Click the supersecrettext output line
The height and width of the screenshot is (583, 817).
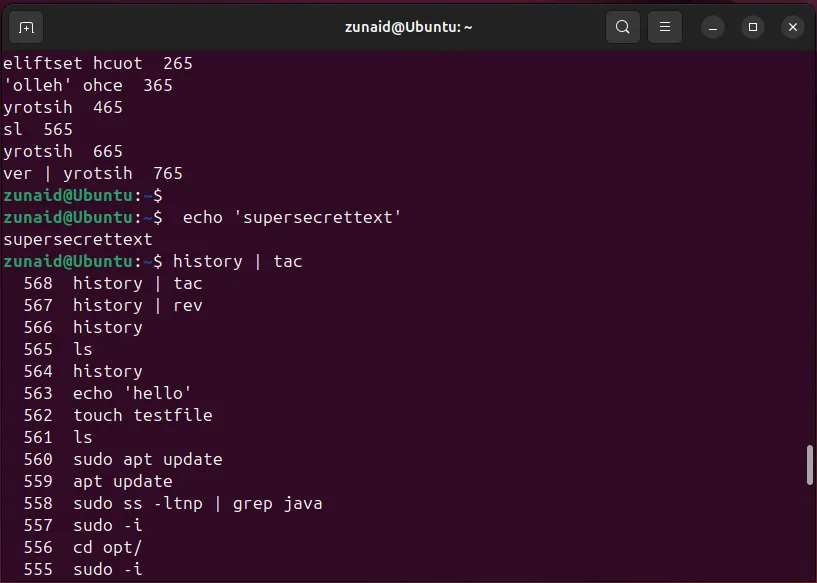[78, 239]
